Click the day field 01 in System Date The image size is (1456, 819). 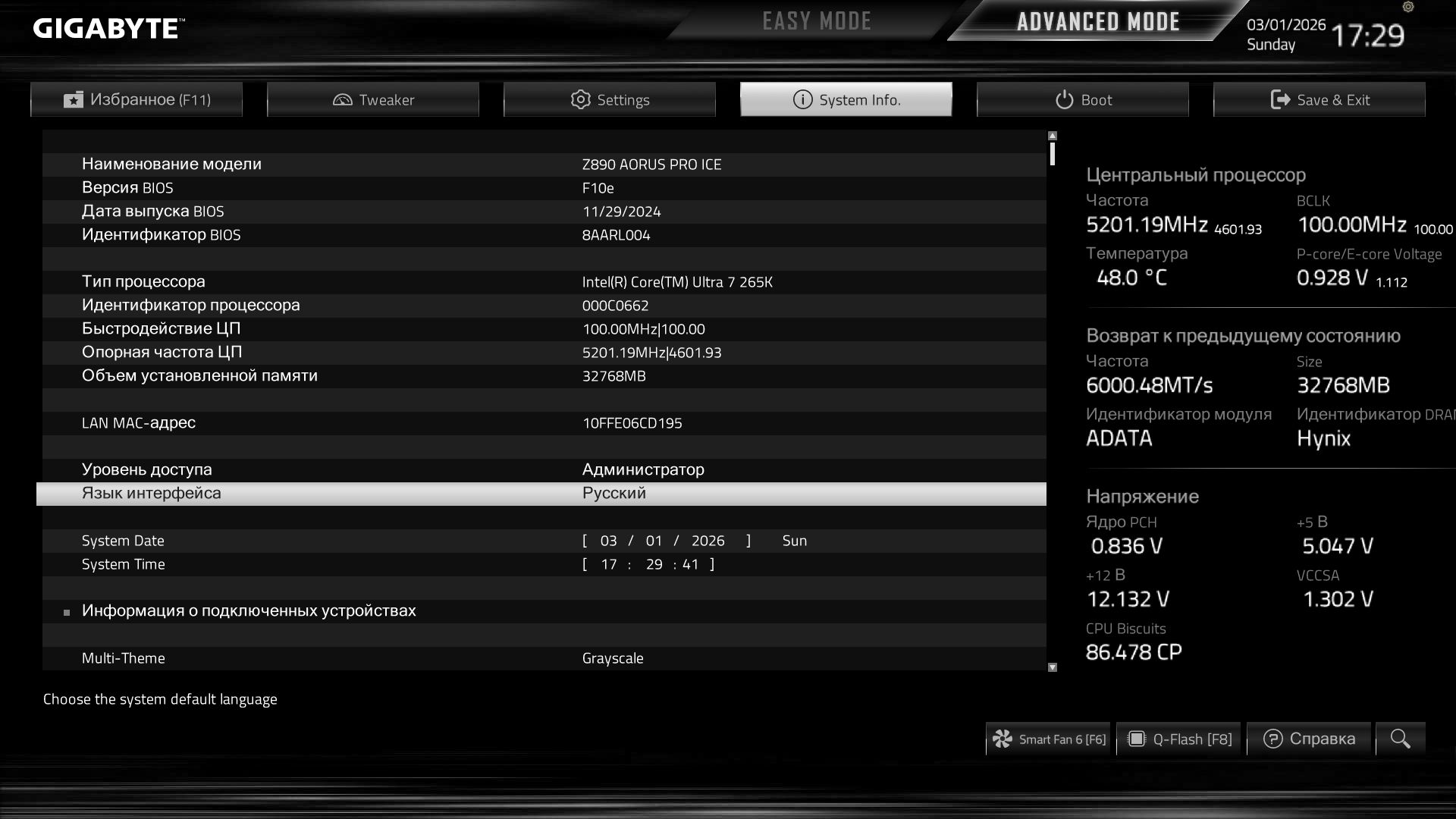click(654, 541)
